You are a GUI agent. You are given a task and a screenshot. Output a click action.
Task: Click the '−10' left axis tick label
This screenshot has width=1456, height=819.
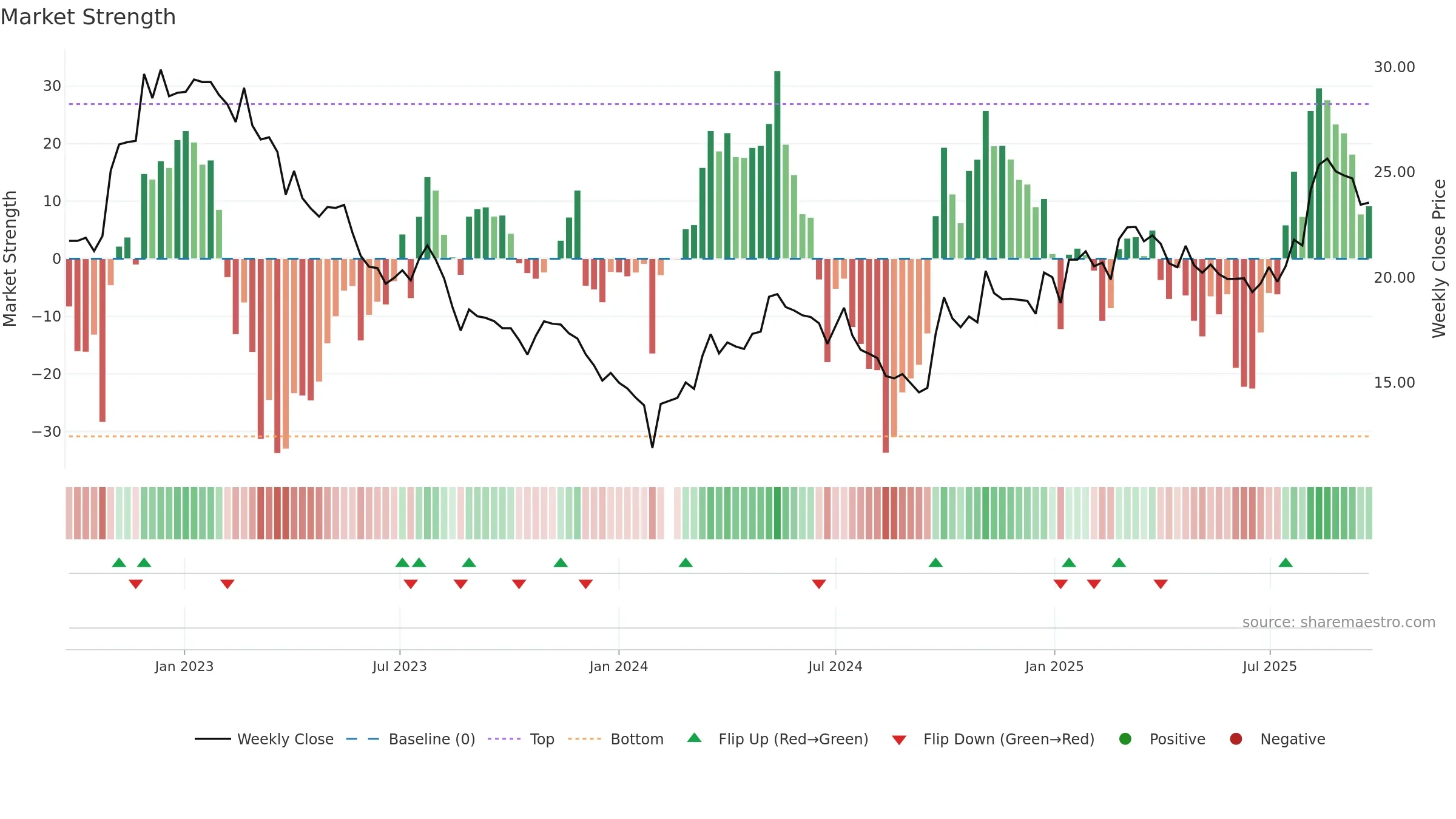[x=47, y=316]
